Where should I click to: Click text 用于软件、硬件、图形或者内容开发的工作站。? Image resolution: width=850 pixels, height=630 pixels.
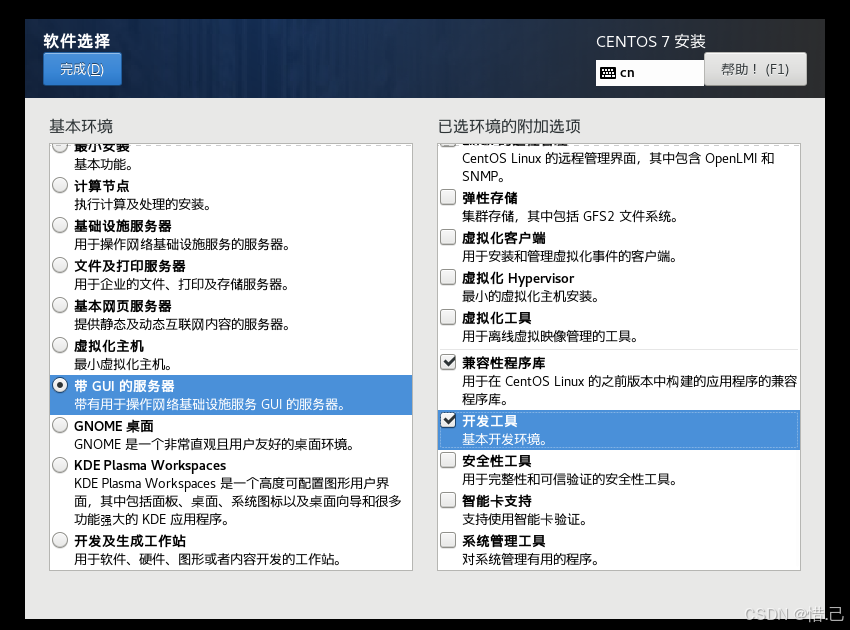click(208, 560)
